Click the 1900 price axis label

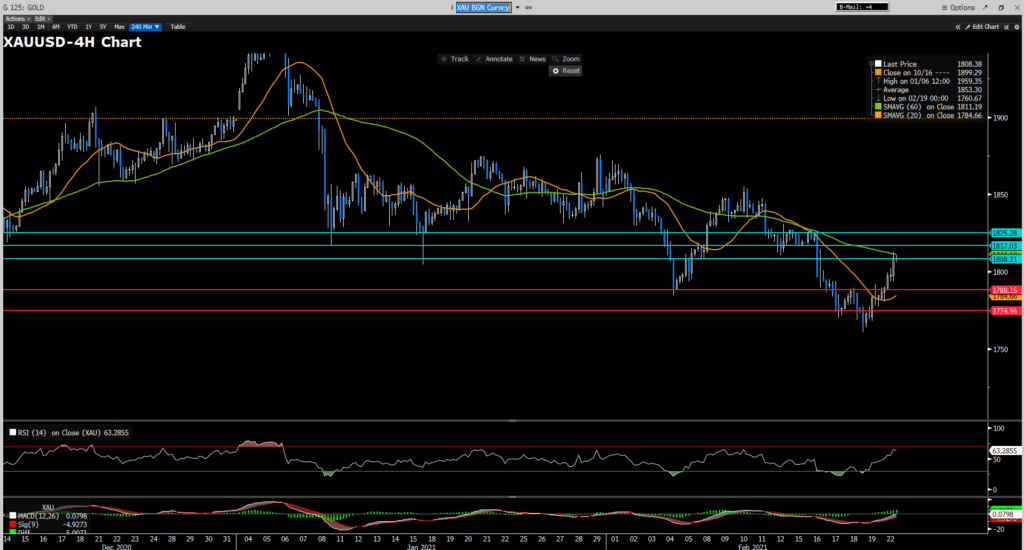(x=1000, y=118)
